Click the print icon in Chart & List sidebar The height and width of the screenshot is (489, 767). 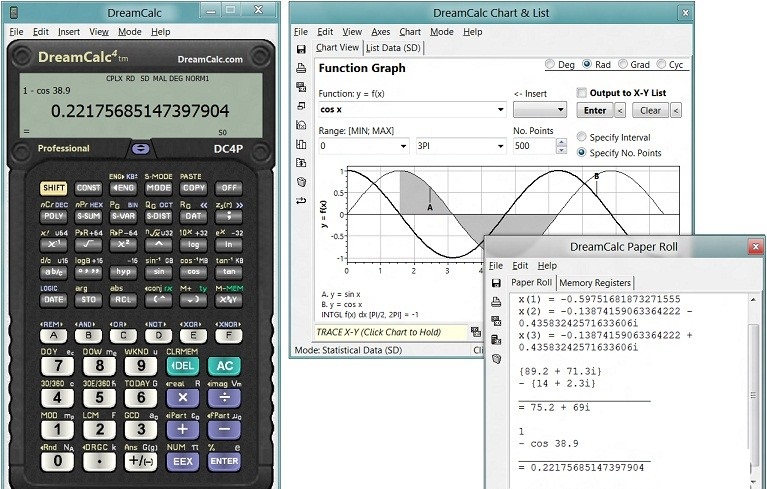point(301,68)
